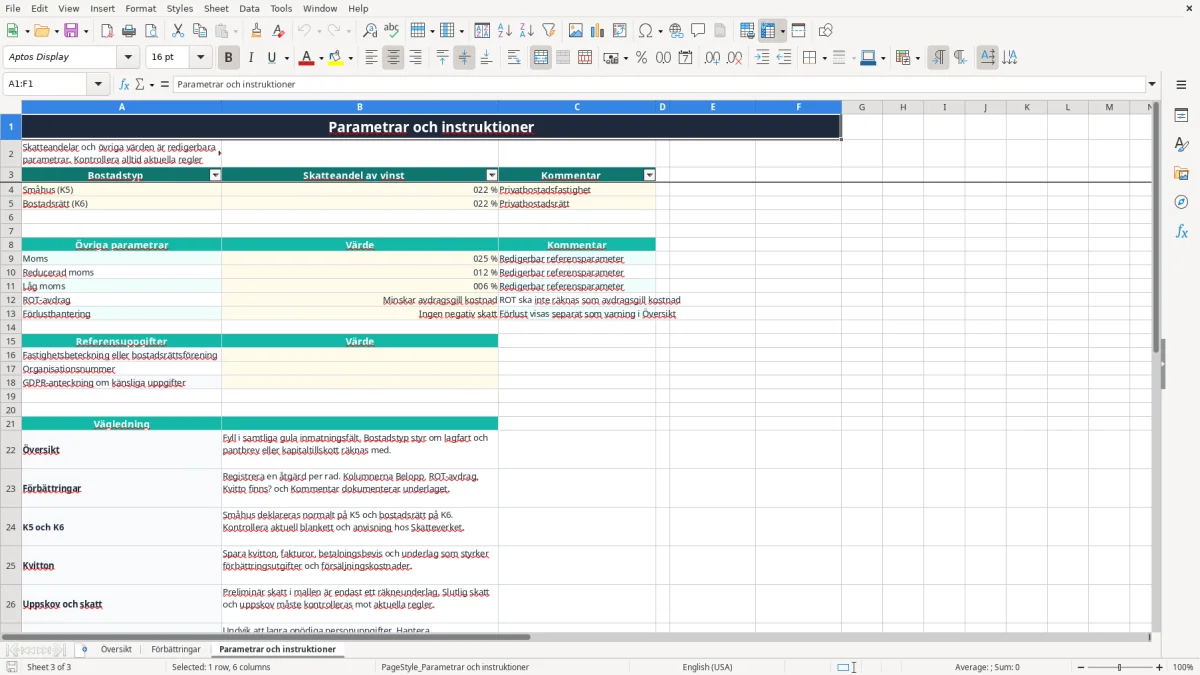Switch to the Översikt sheet tab
Screen dimensions: 1200x675
[x=116, y=649]
